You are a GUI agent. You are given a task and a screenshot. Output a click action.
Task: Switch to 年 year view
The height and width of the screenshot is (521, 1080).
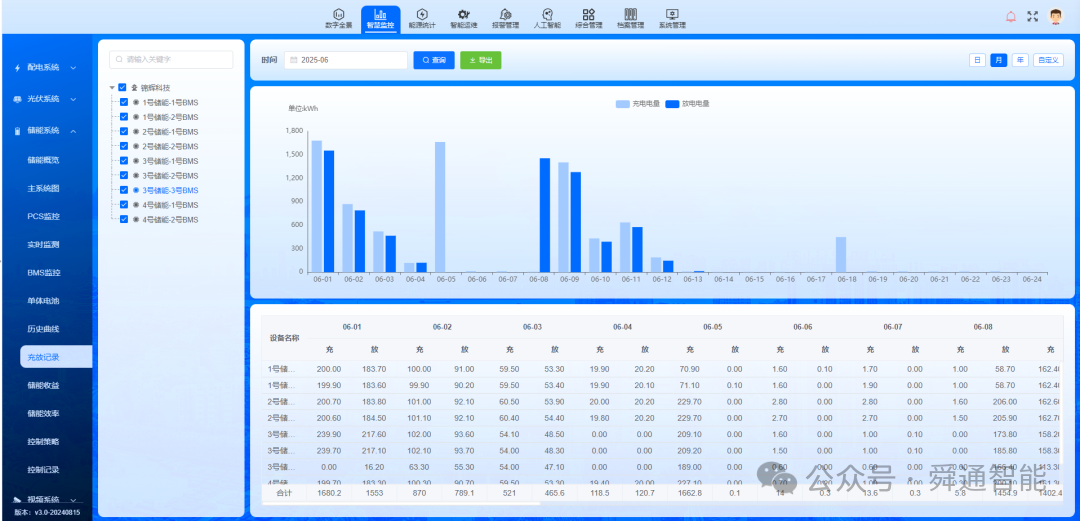(1020, 60)
